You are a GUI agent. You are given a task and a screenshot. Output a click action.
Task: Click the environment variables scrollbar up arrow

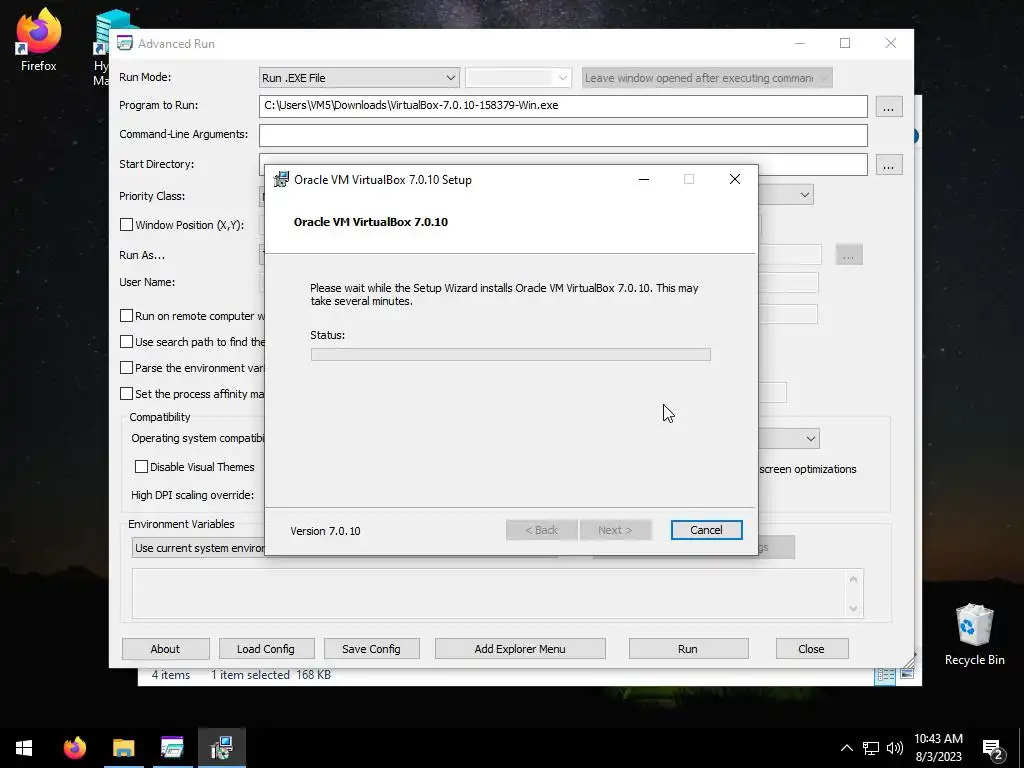853,579
